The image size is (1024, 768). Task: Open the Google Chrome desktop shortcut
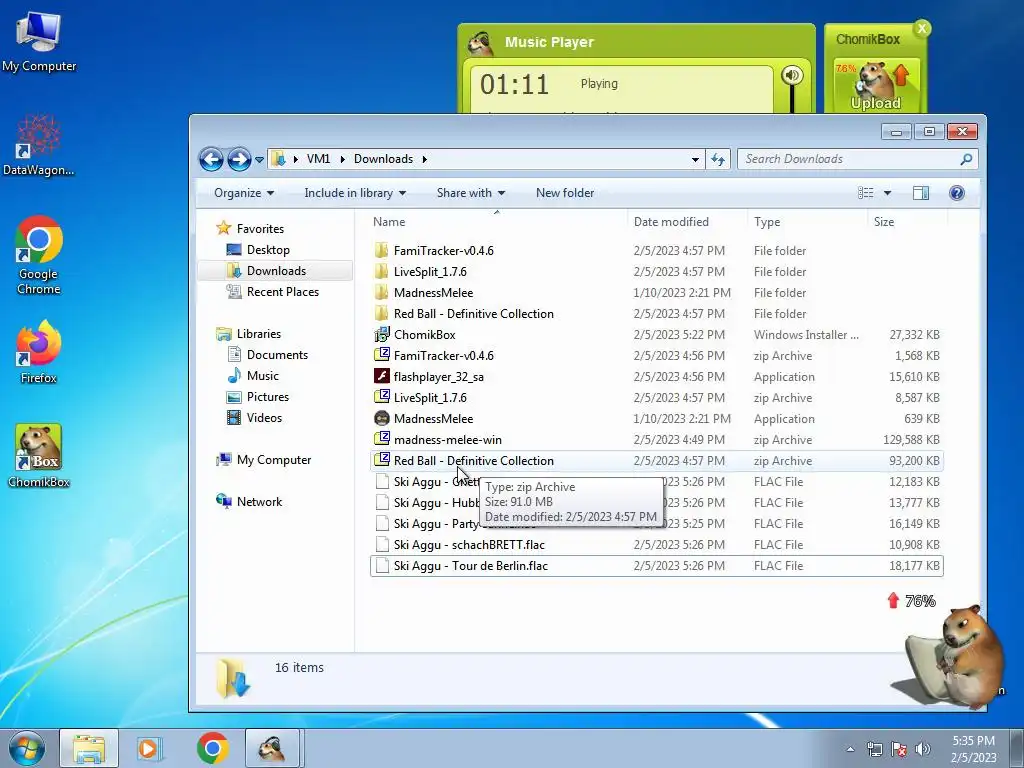pos(39,255)
